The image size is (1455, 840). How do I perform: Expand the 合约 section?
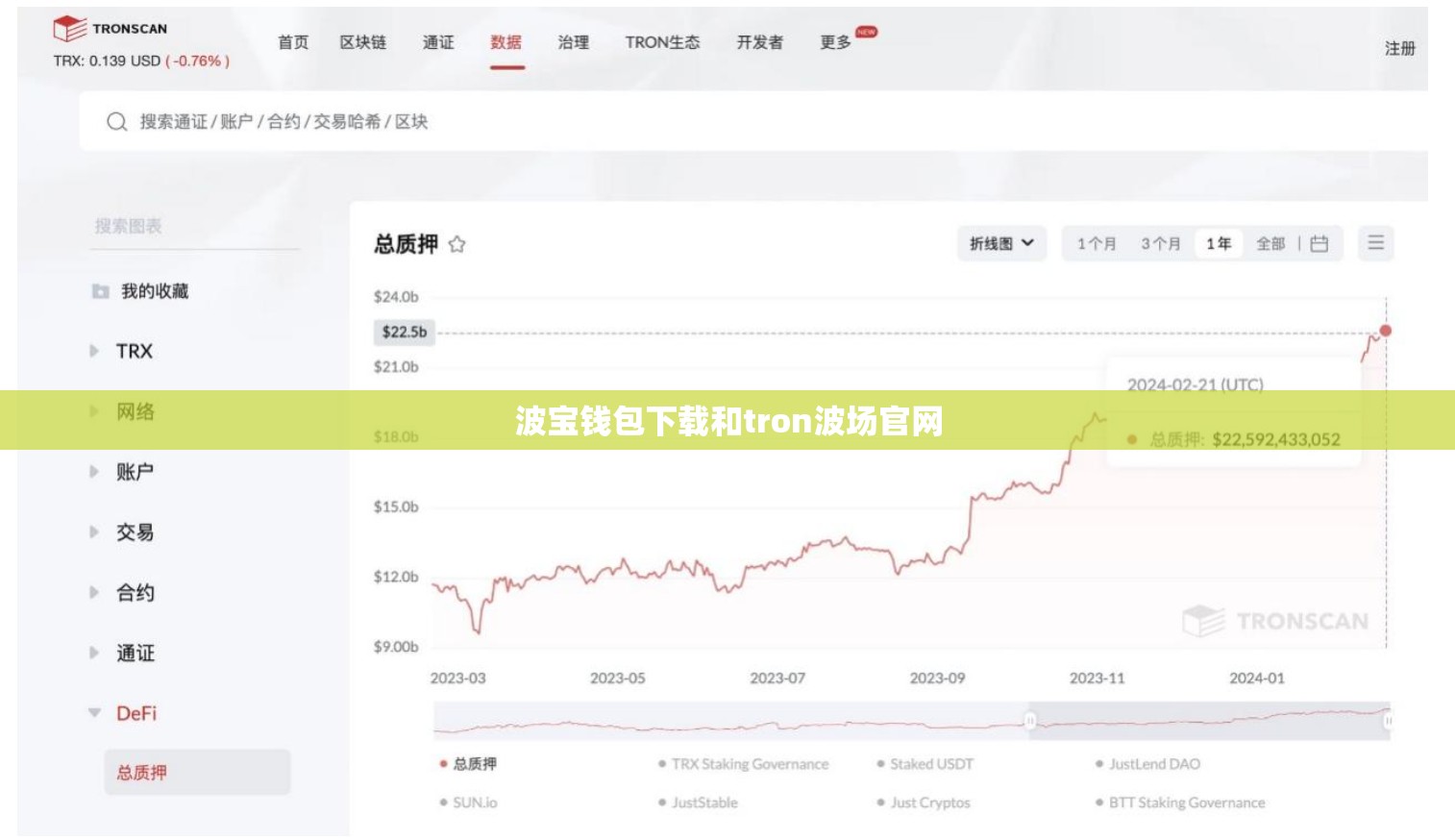(x=94, y=592)
